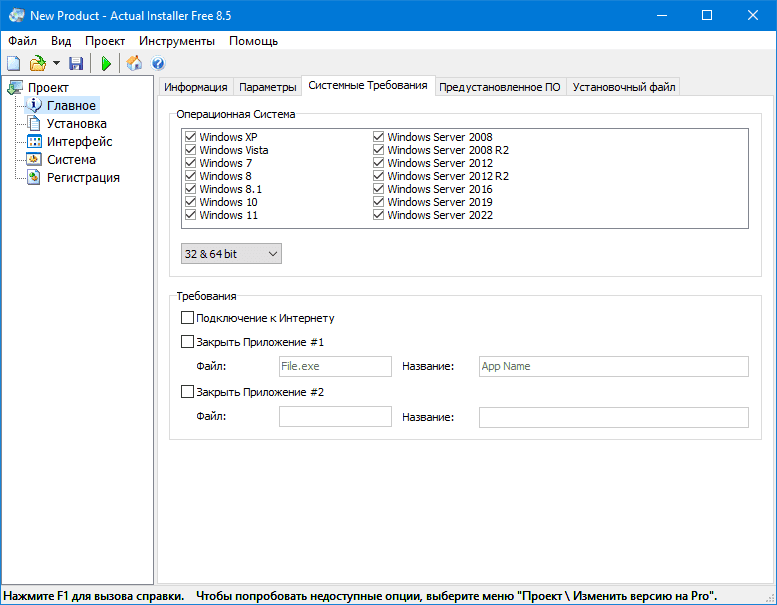Uncheck Windows Vista checkbox
The width and height of the screenshot is (777, 605).
190,149
